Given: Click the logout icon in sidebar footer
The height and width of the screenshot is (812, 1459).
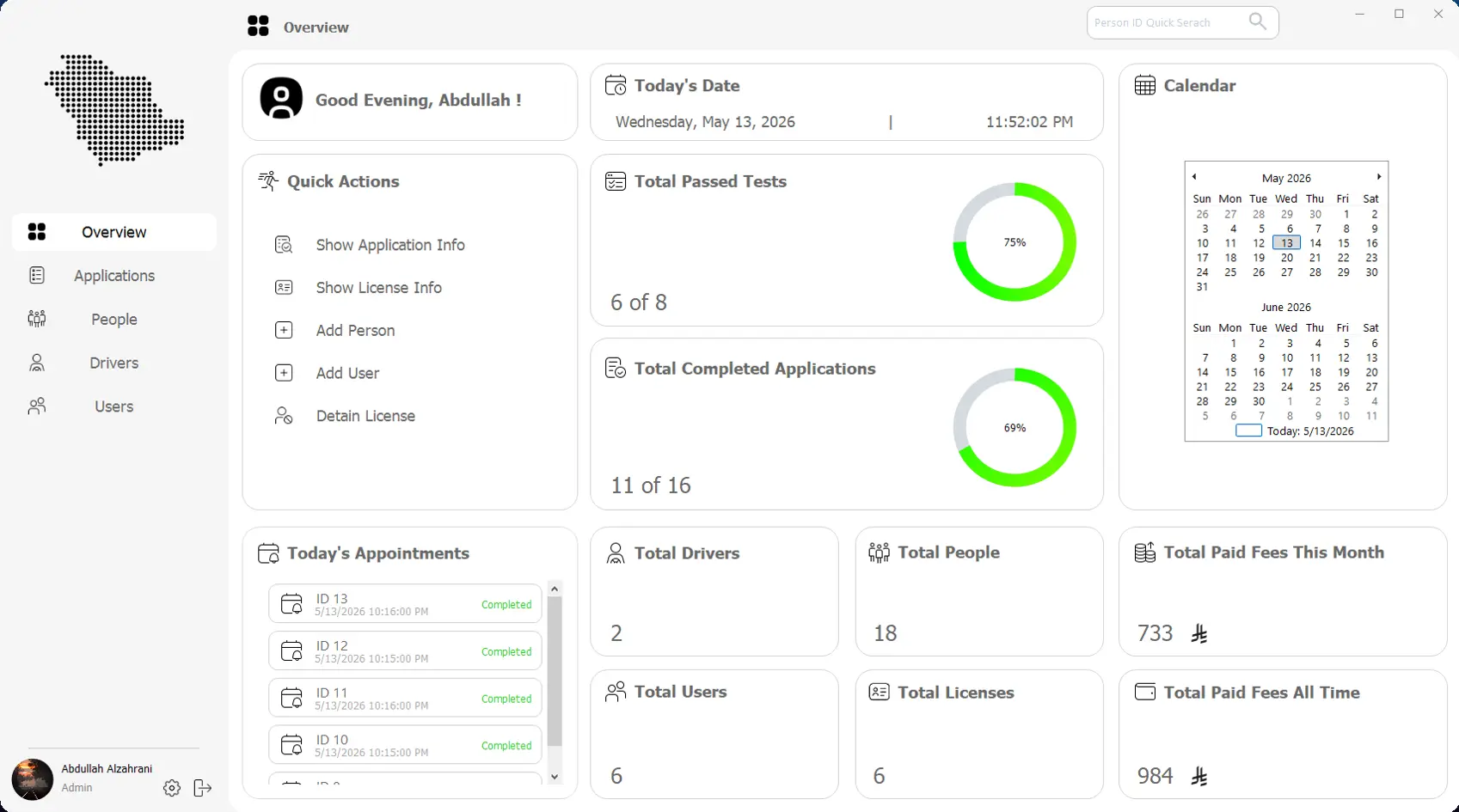Looking at the screenshot, I should (x=203, y=788).
